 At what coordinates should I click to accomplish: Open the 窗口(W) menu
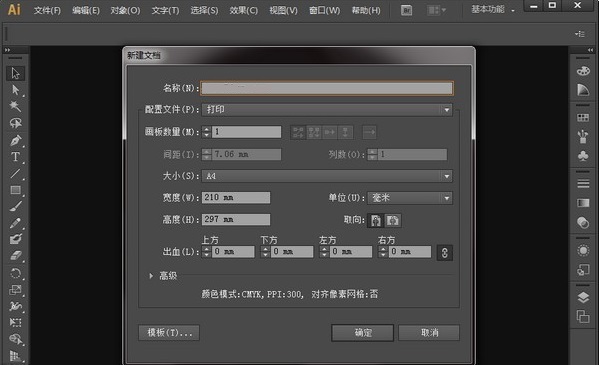[324, 10]
